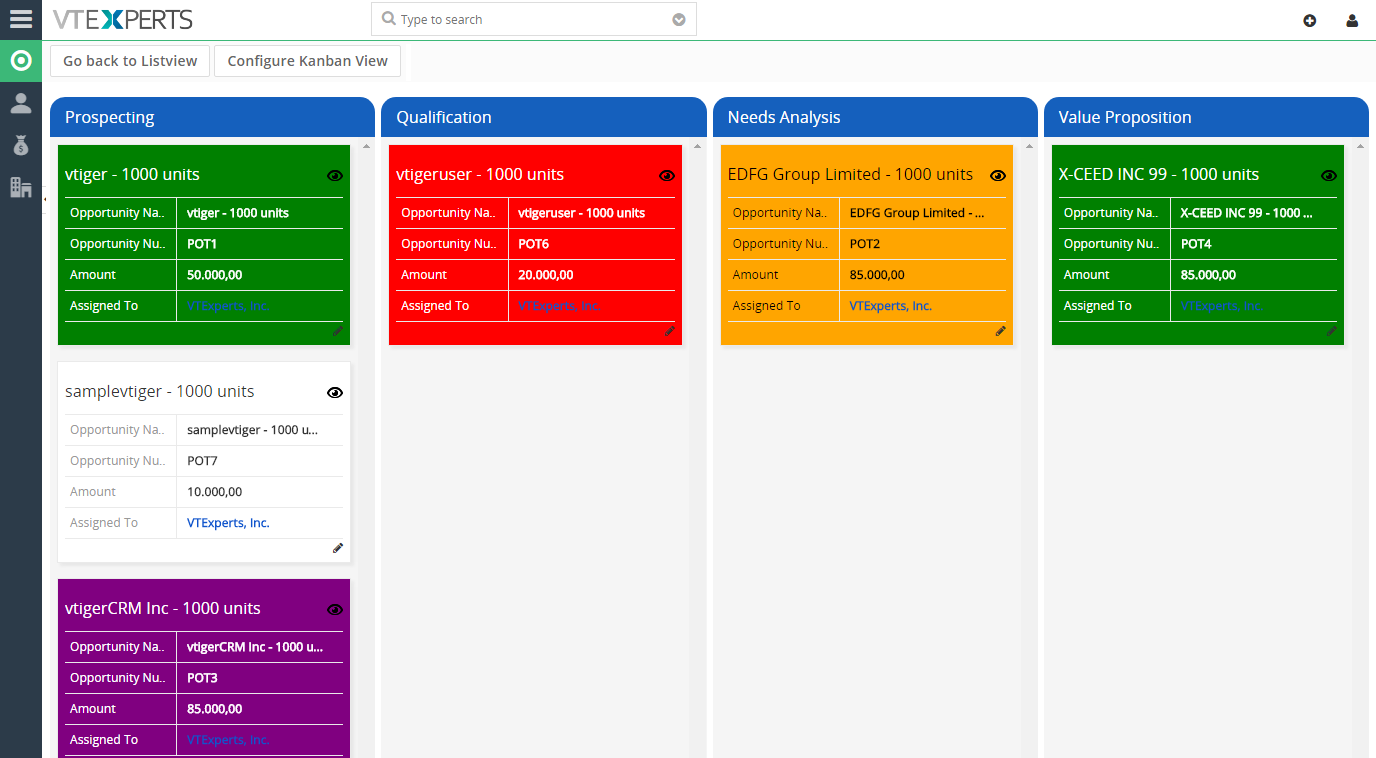Click into the Type to search field

coord(533,19)
